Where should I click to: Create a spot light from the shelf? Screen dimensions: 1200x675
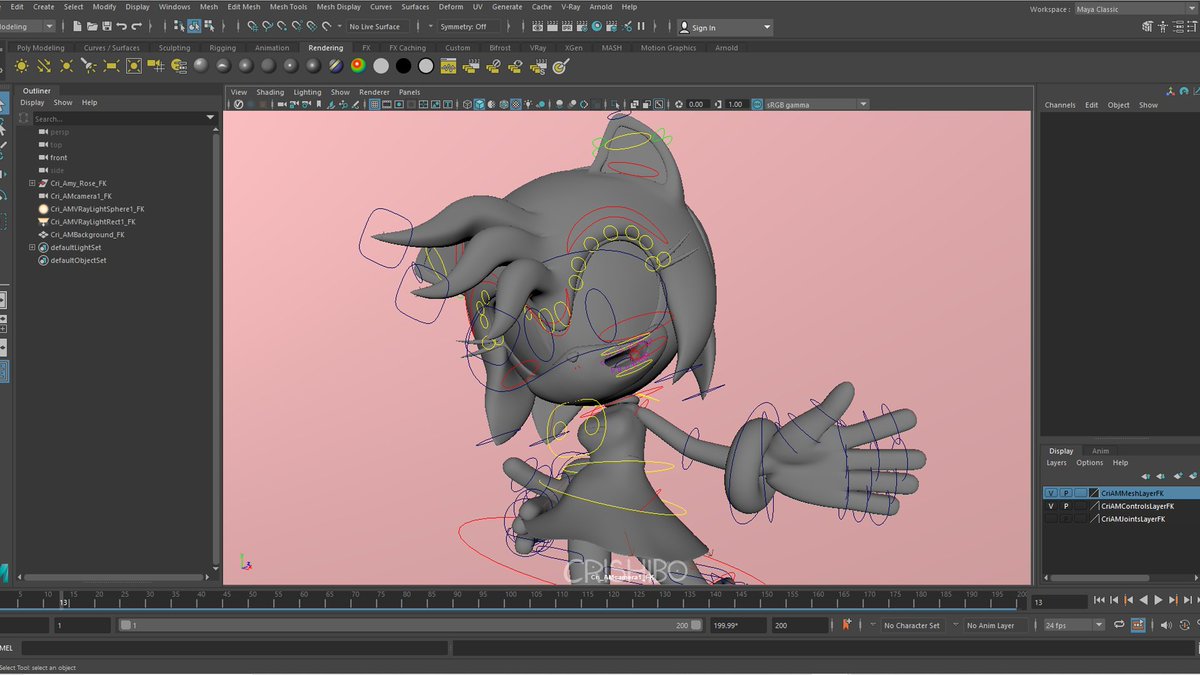(x=88, y=66)
